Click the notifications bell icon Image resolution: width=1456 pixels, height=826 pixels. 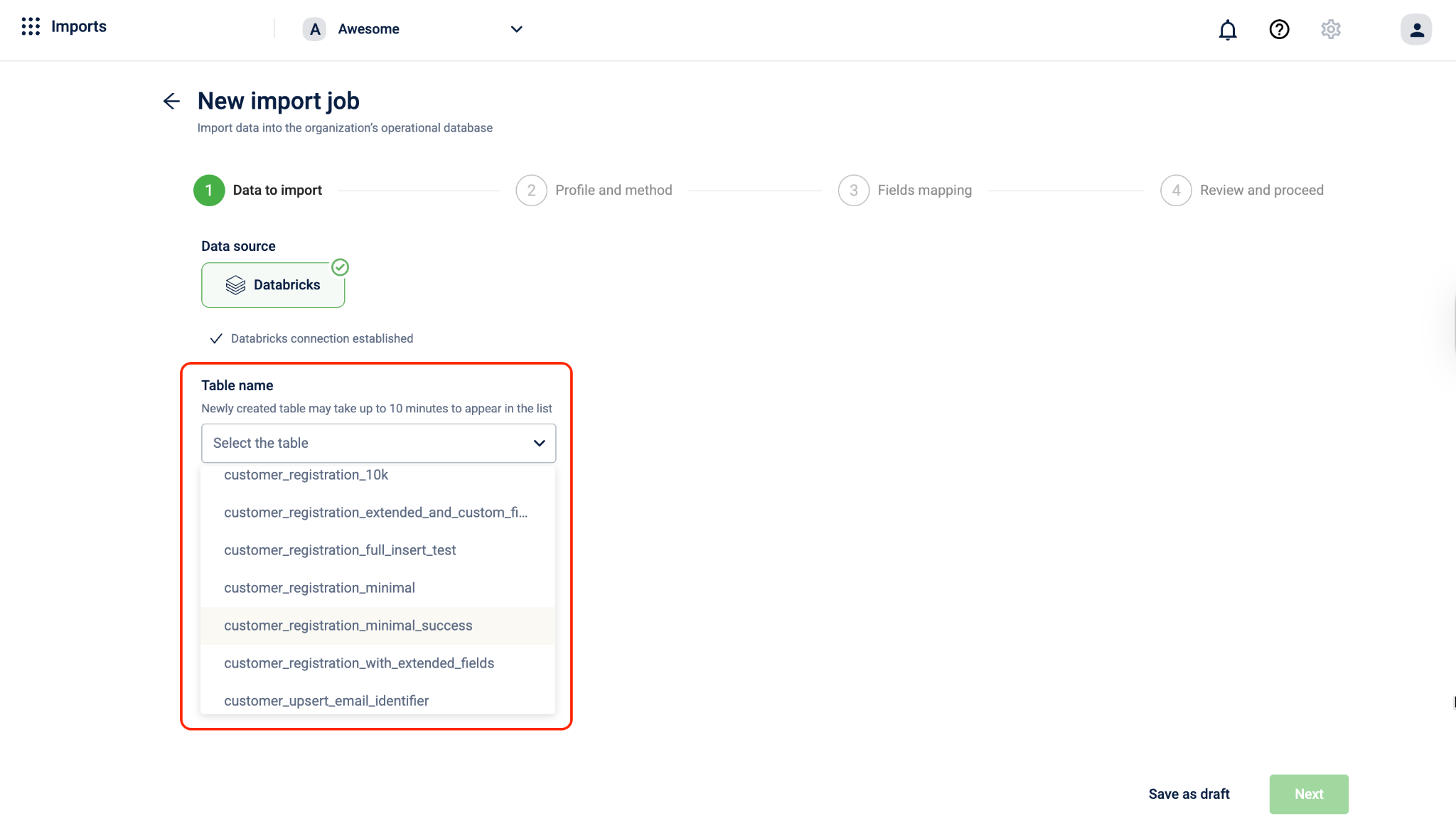(x=1228, y=30)
